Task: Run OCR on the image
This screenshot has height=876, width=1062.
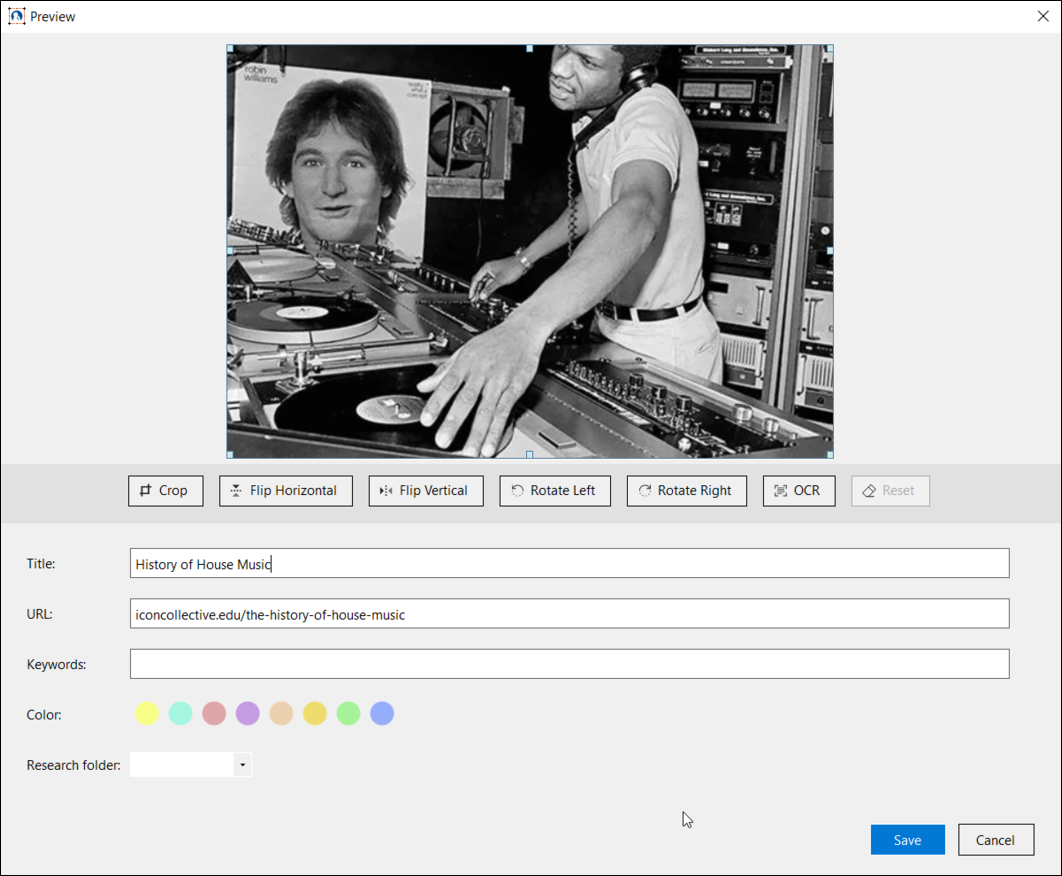Action: (x=798, y=491)
